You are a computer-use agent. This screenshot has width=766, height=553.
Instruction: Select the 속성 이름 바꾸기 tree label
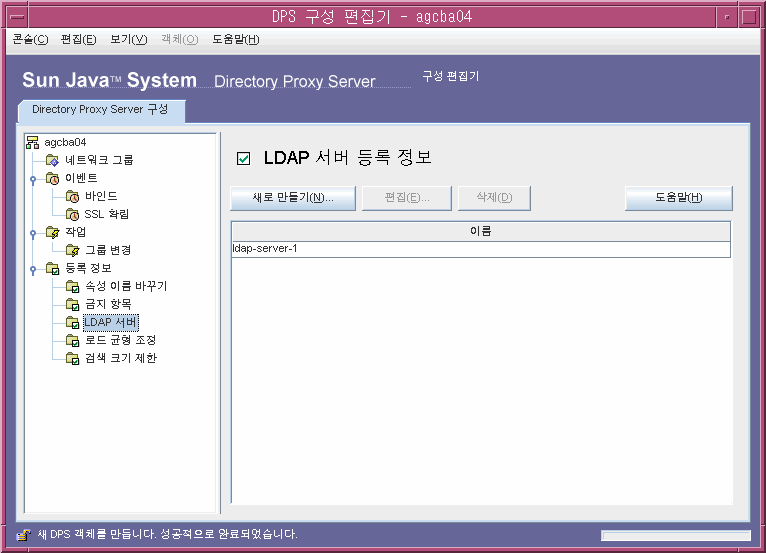click(126, 286)
